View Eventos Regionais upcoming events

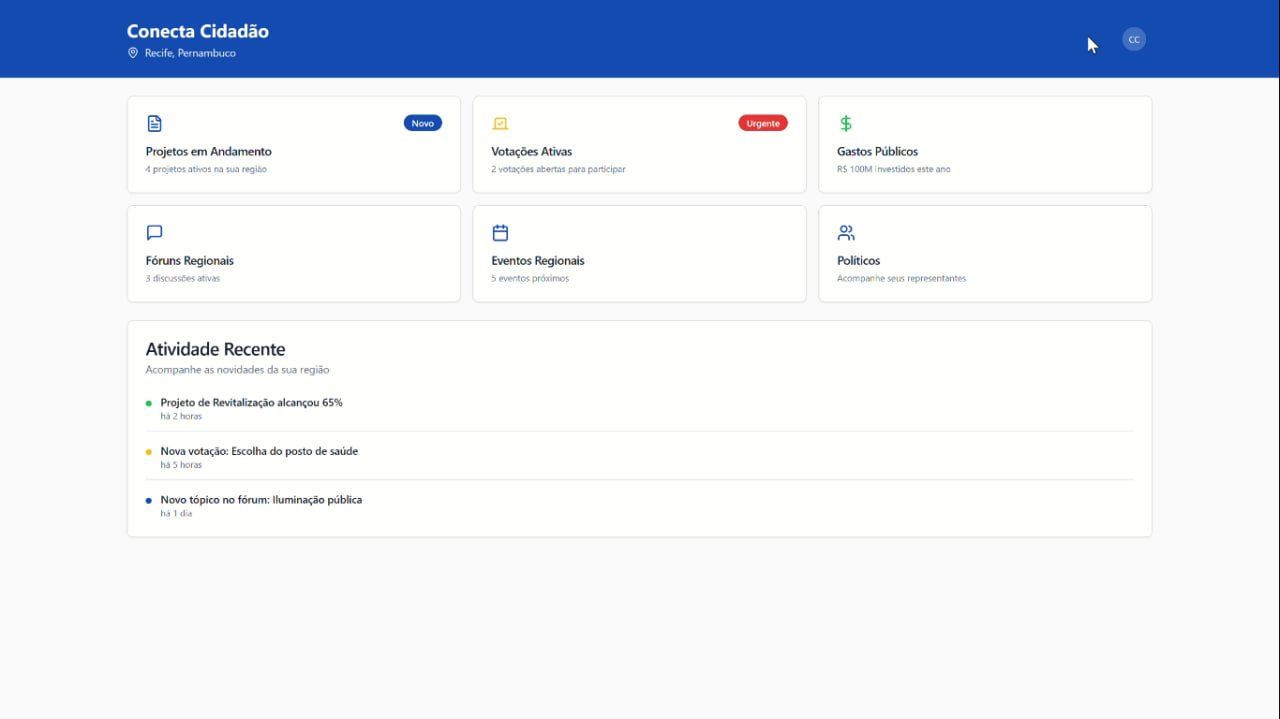pyautogui.click(x=537, y=261)
